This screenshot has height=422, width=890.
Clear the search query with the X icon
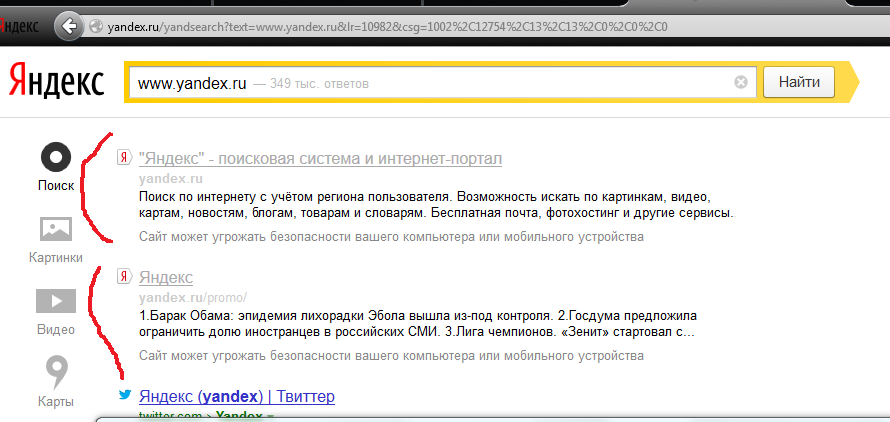pyautogui.click(x=741, y=83)
